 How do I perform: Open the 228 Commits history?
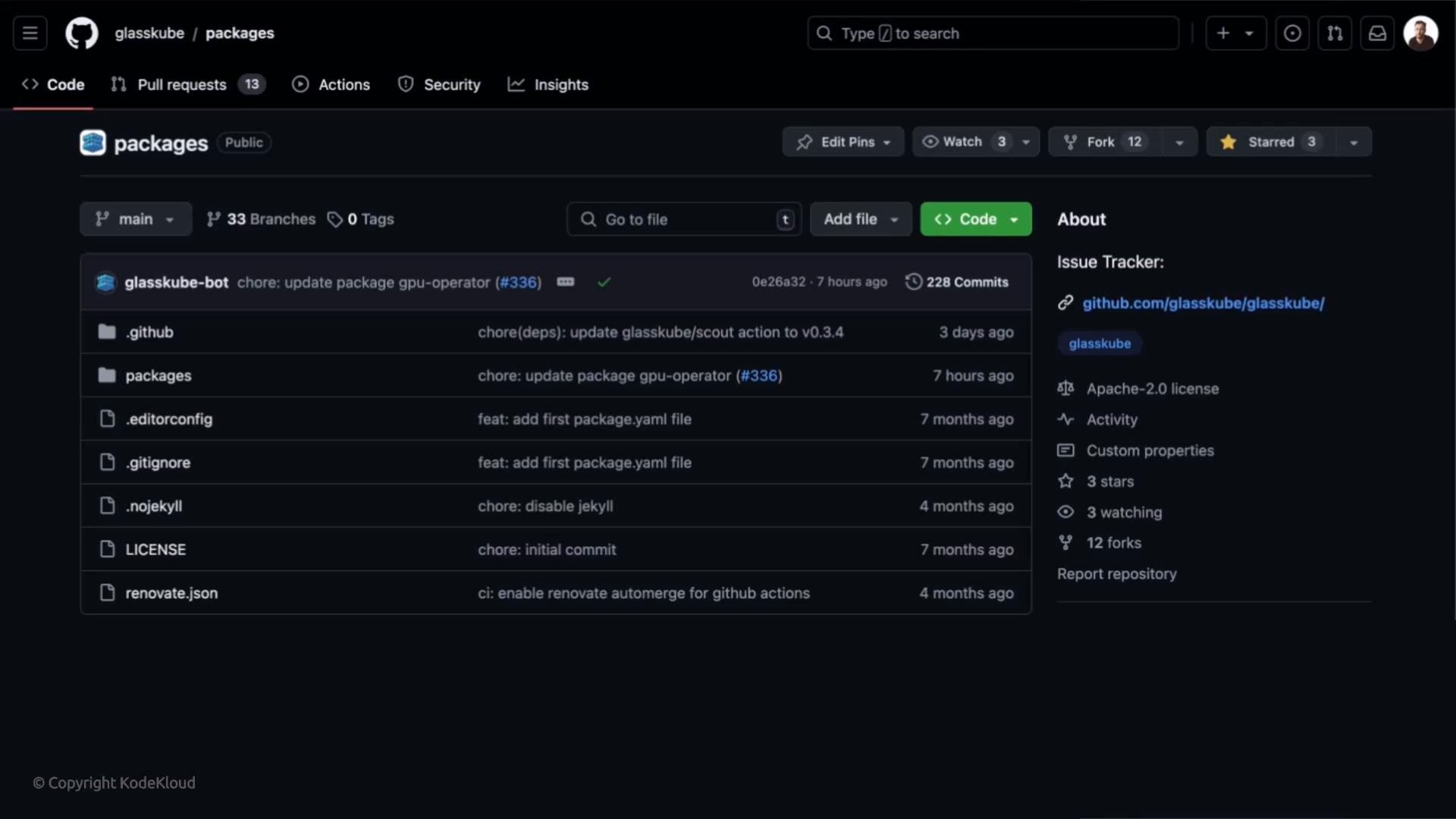point(957,282)
